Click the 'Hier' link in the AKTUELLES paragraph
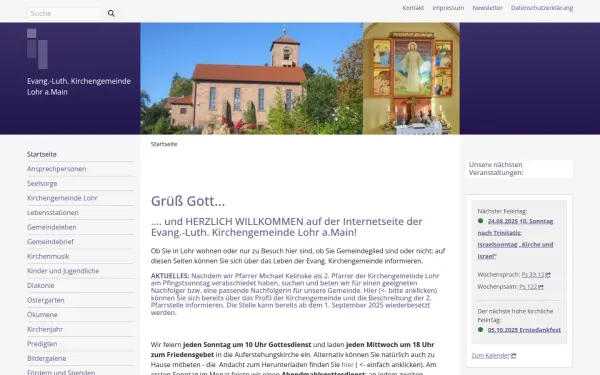 coord(370,290)
